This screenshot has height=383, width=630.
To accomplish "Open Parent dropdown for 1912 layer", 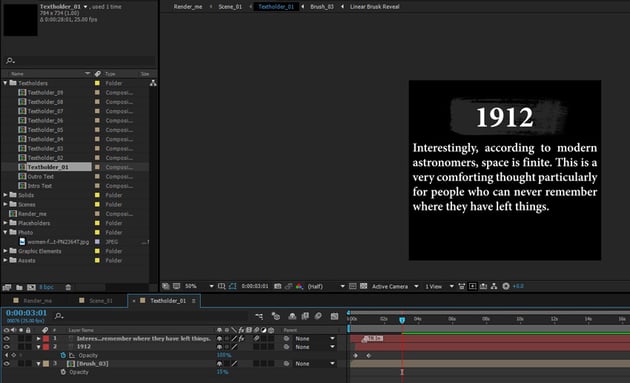I will [315, 347].
